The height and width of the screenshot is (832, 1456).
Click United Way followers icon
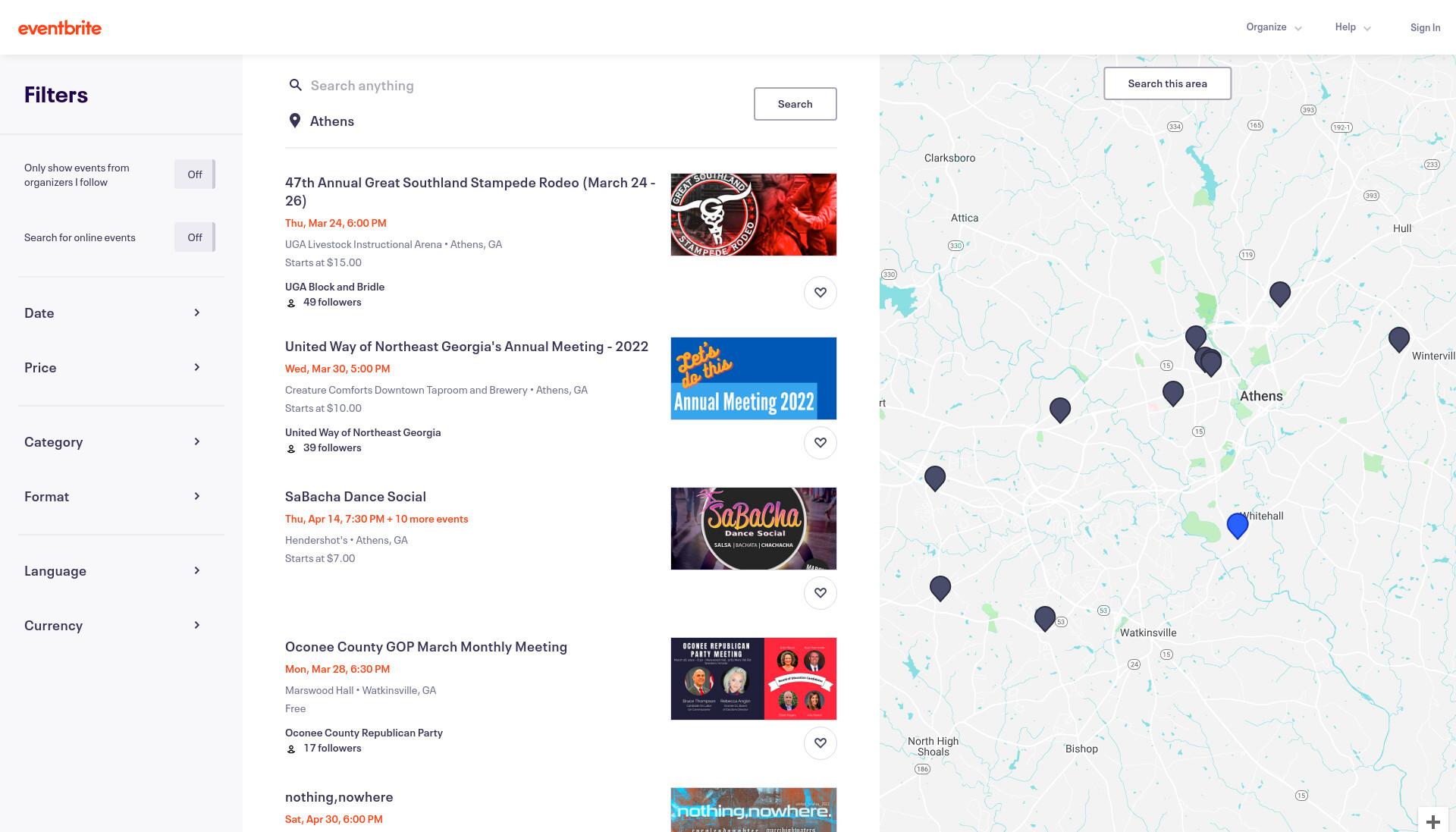(x=291, y=448)
